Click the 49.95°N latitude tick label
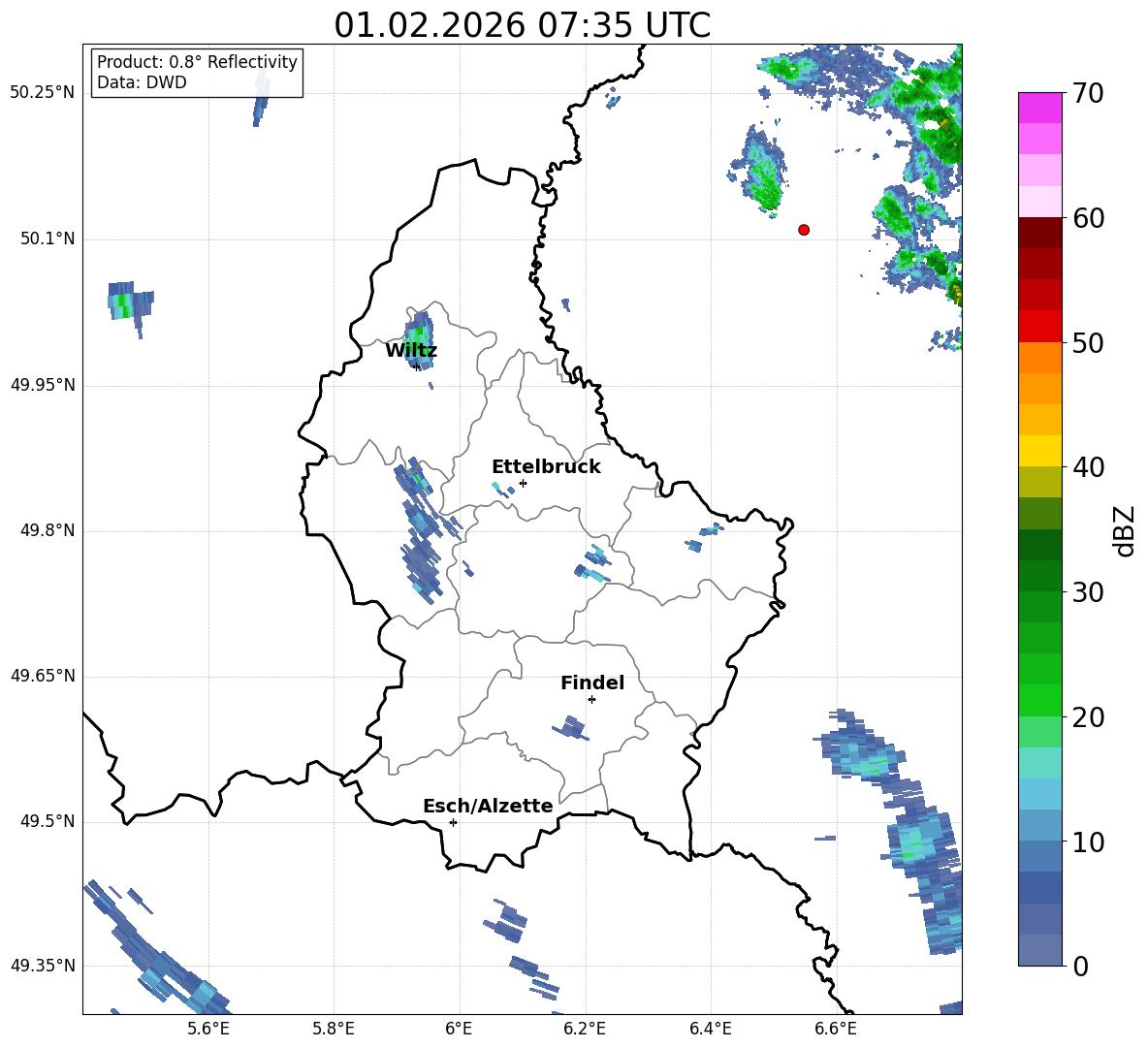The height and width of the screenshot is (1048, 1148). (43, 385)
